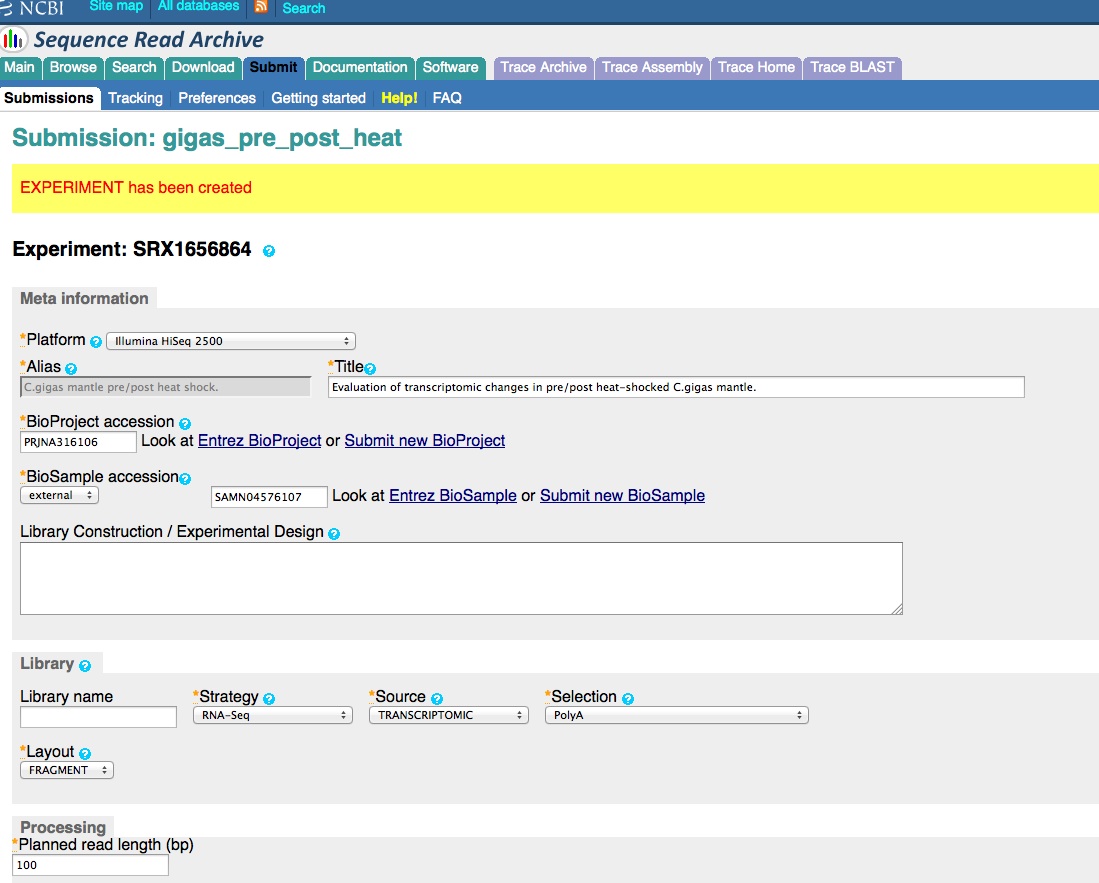
Task: Switch to the Download tab
Action: pyautogui.click(x=203, y=67)
